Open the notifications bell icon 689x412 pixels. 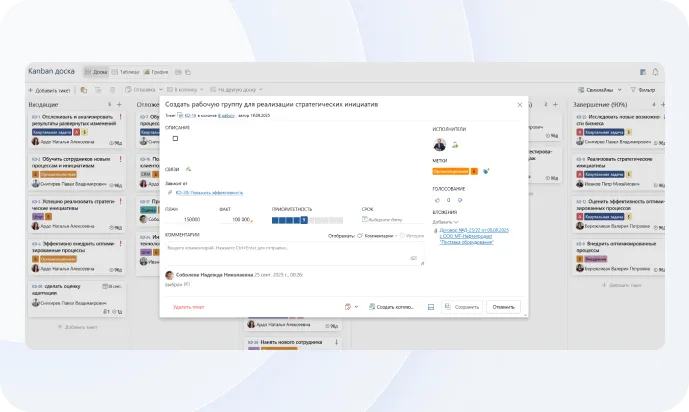click(656, 72)
